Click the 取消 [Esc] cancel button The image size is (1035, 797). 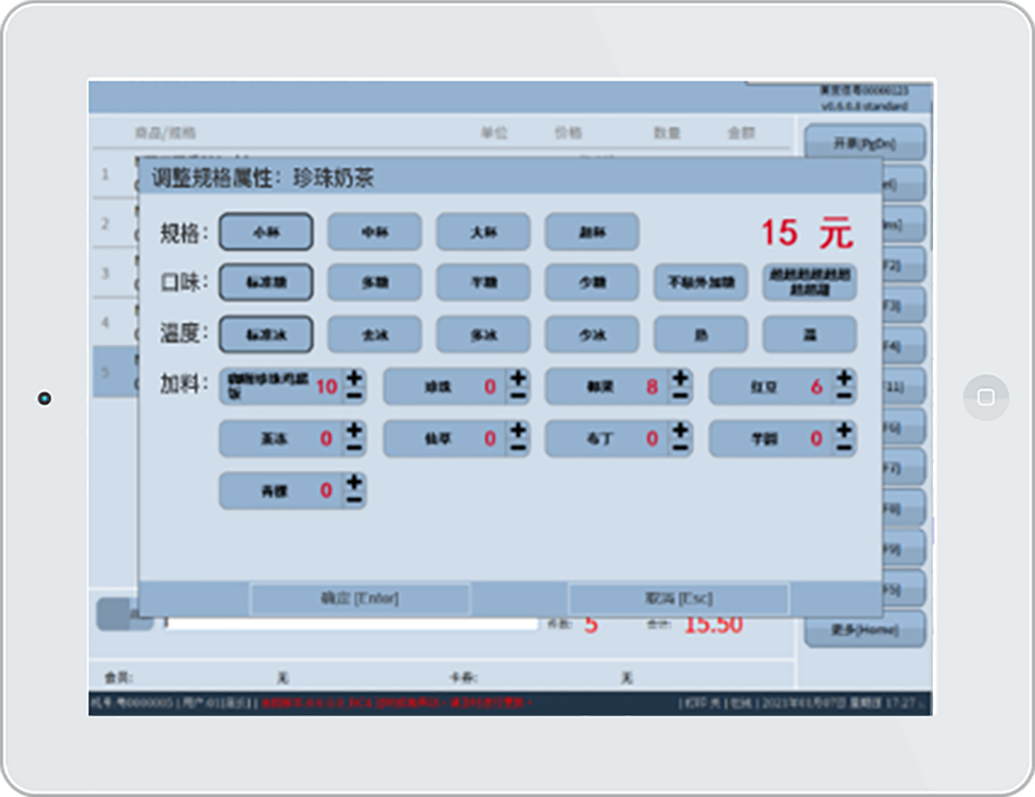pyautogui.click(x=678, y=599)
